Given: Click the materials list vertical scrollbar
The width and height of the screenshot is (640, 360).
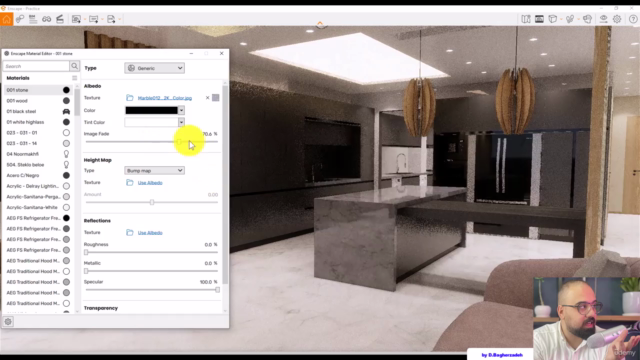Looking at the screenshot, I should pos(77,102).
